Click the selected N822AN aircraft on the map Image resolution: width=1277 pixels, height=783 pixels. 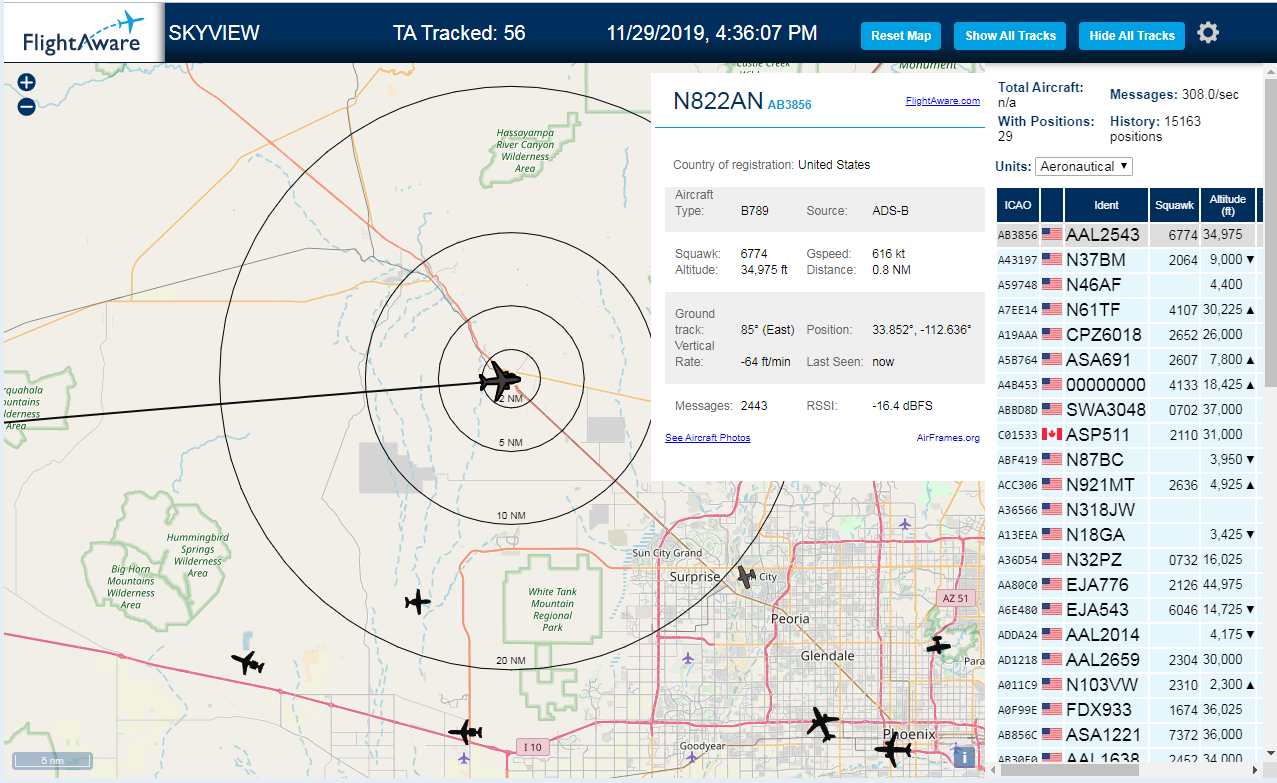[499, 379]
